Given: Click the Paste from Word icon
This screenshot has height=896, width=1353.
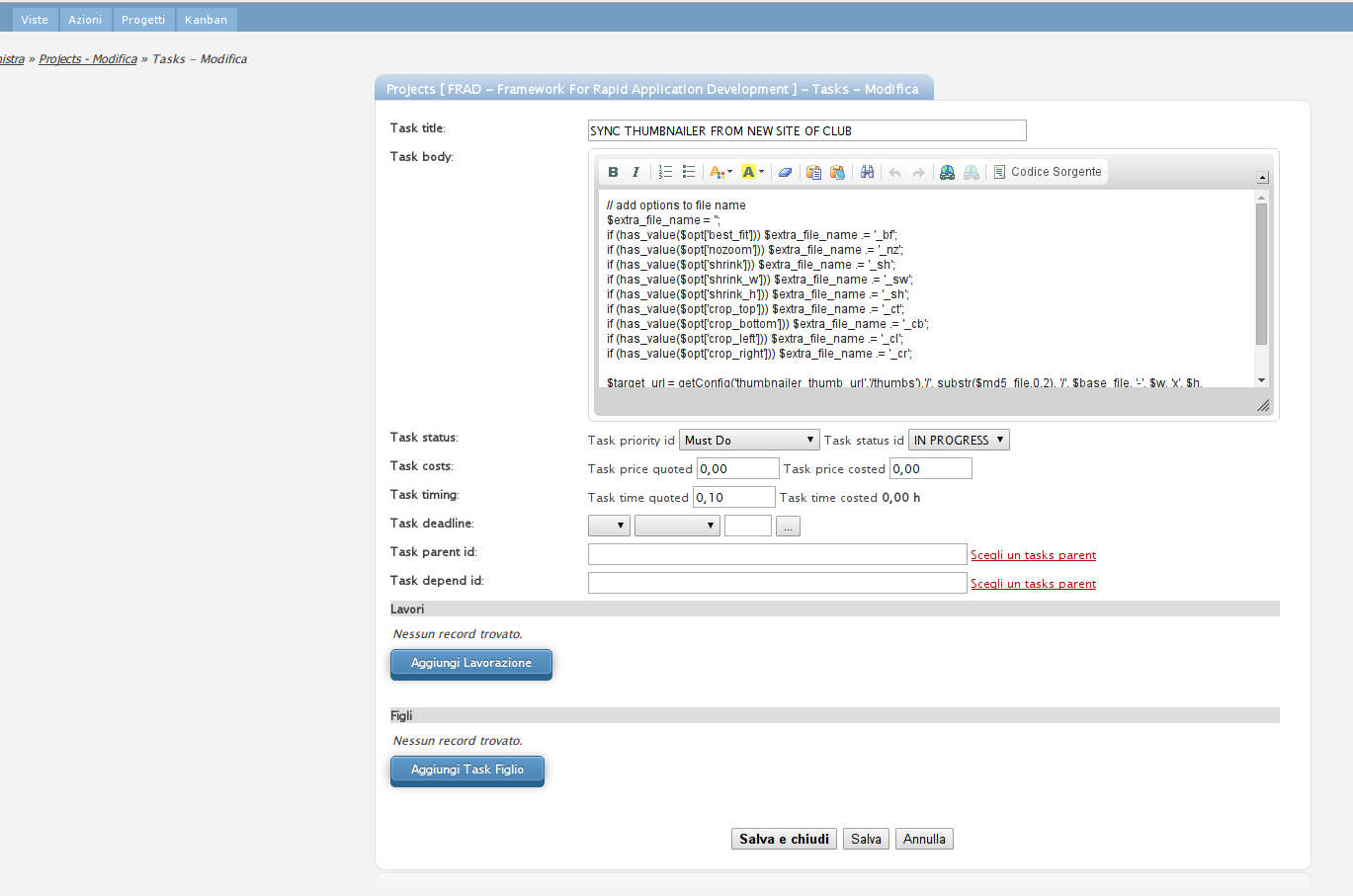Looking at the screenshot, I should (x=837, y=172).
